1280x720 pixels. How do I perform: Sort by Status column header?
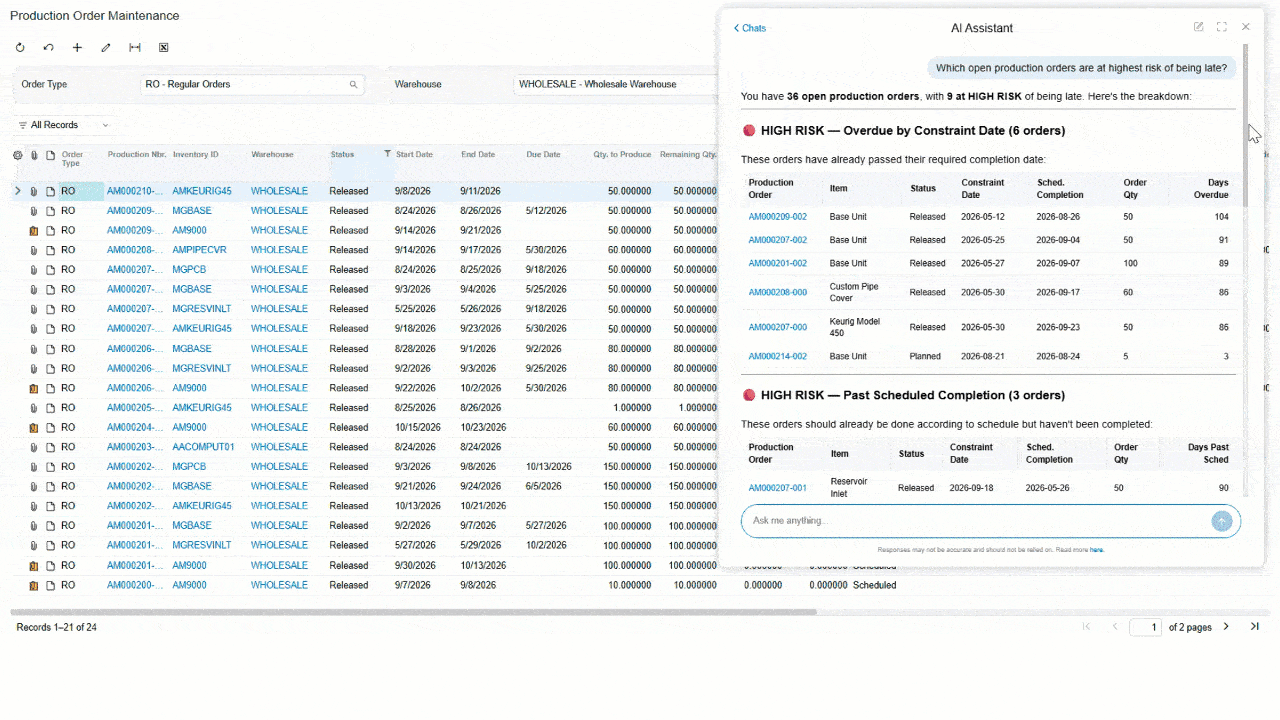click(342, 155)
